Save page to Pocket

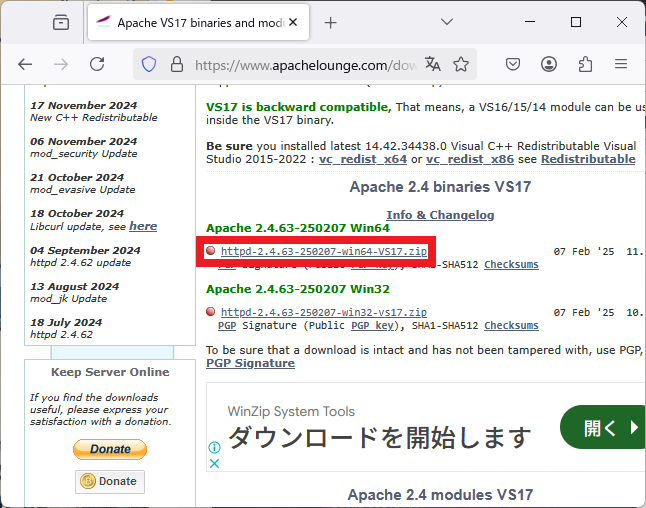pyautogui.click(x=513, y=64)
